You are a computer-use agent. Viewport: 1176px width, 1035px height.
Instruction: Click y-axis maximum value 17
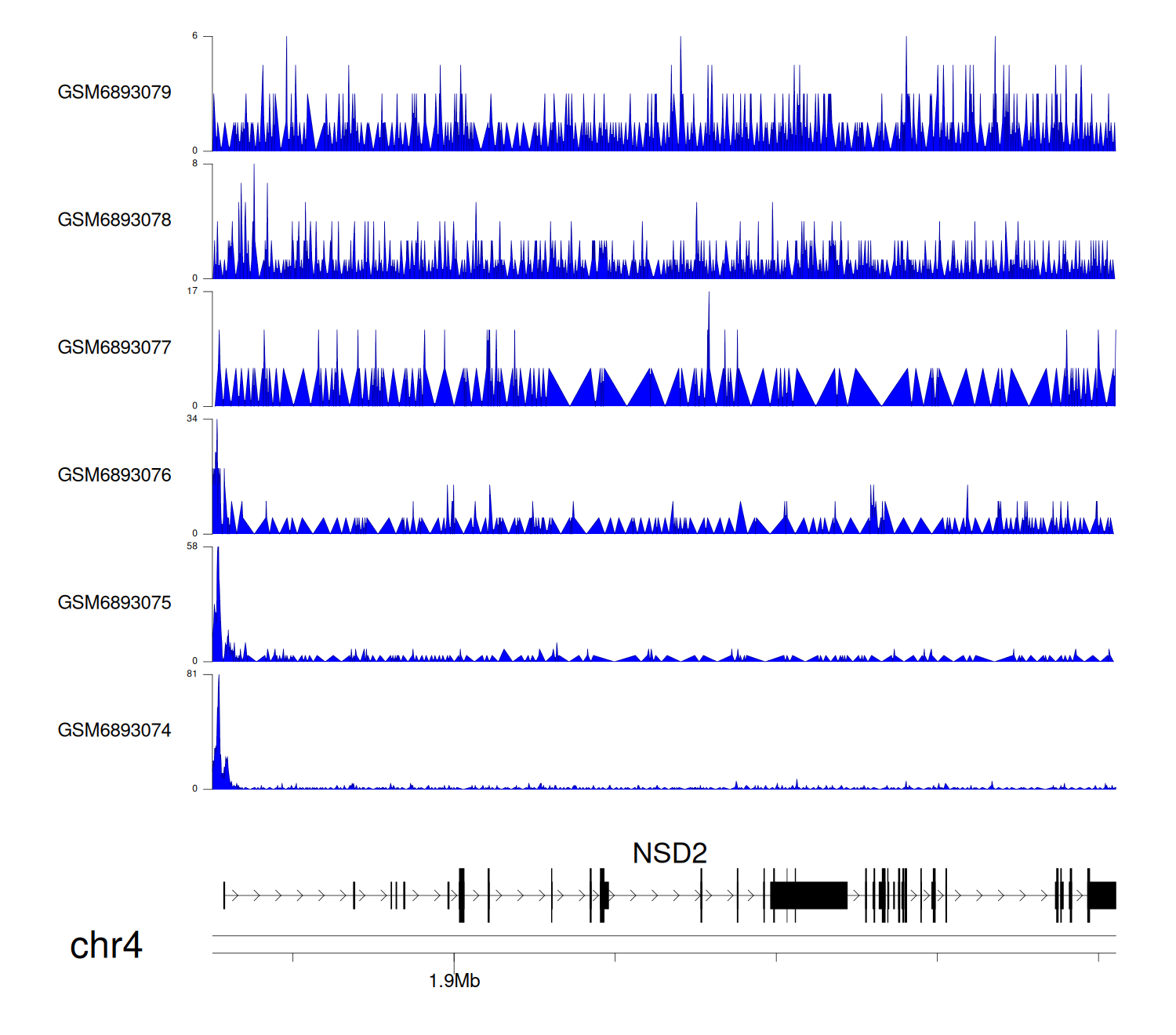192,291
